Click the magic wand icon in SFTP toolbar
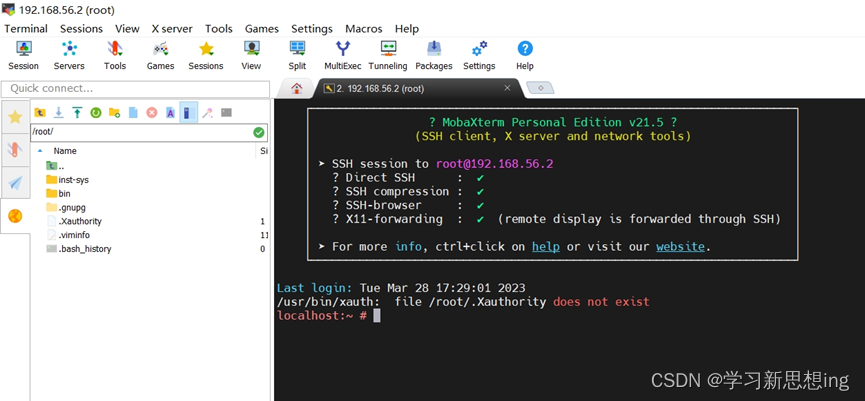865x401 pixels. pyautogui.click(x=207, y=113)
